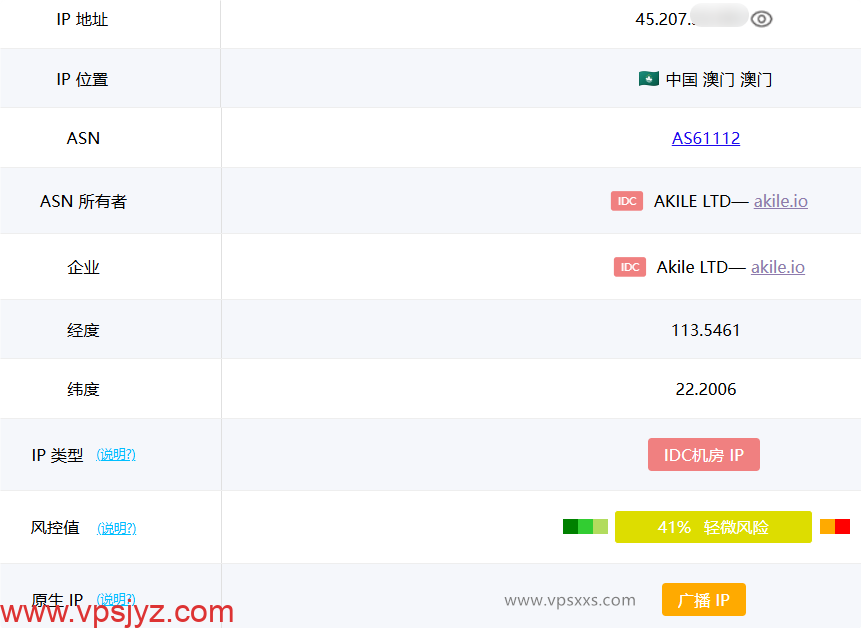Image resolution: width=861 pixels, height=628 pixels.
Task: Click the IDC badge beside AKILE LTD
Action: pyautogui.click(x=627, y=200)
